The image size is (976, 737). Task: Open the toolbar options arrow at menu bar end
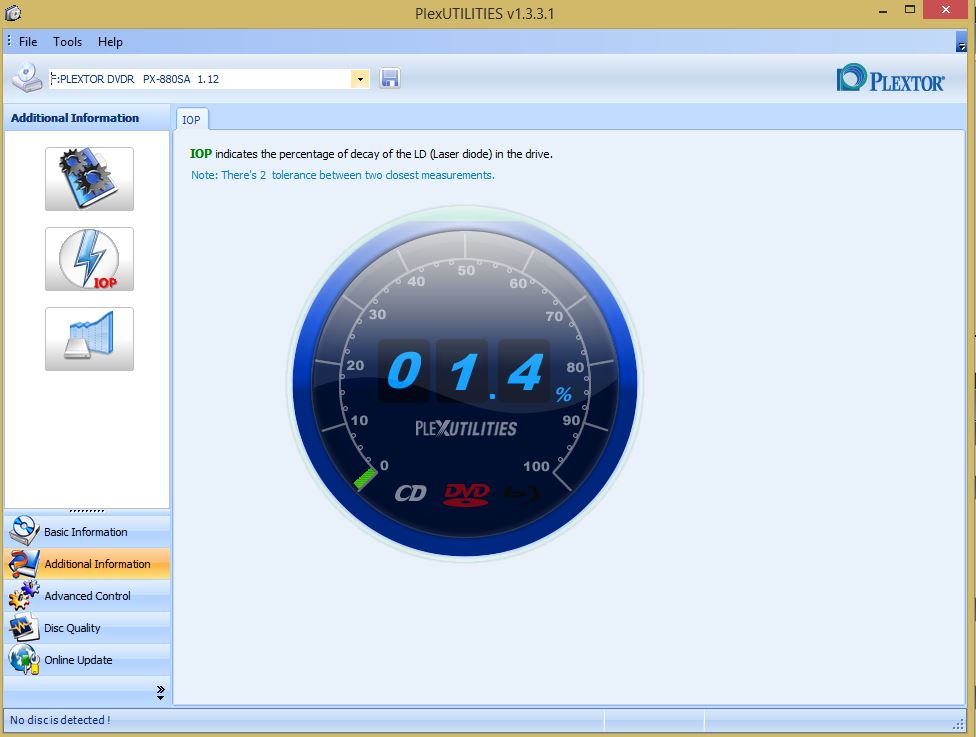(961, 42)
